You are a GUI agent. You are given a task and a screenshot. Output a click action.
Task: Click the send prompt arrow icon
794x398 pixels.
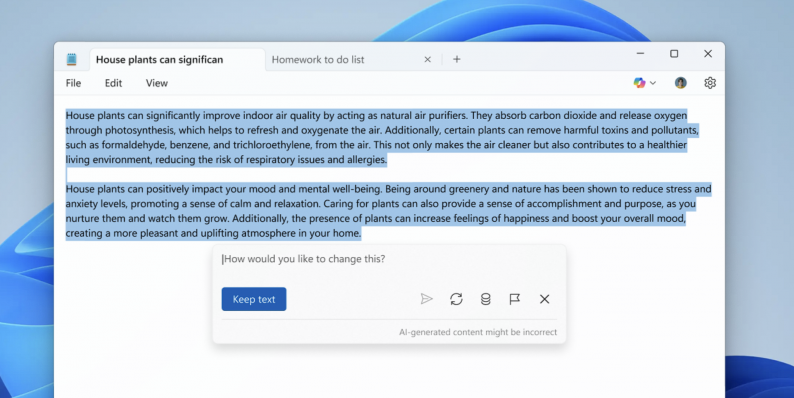coord(426,299)
